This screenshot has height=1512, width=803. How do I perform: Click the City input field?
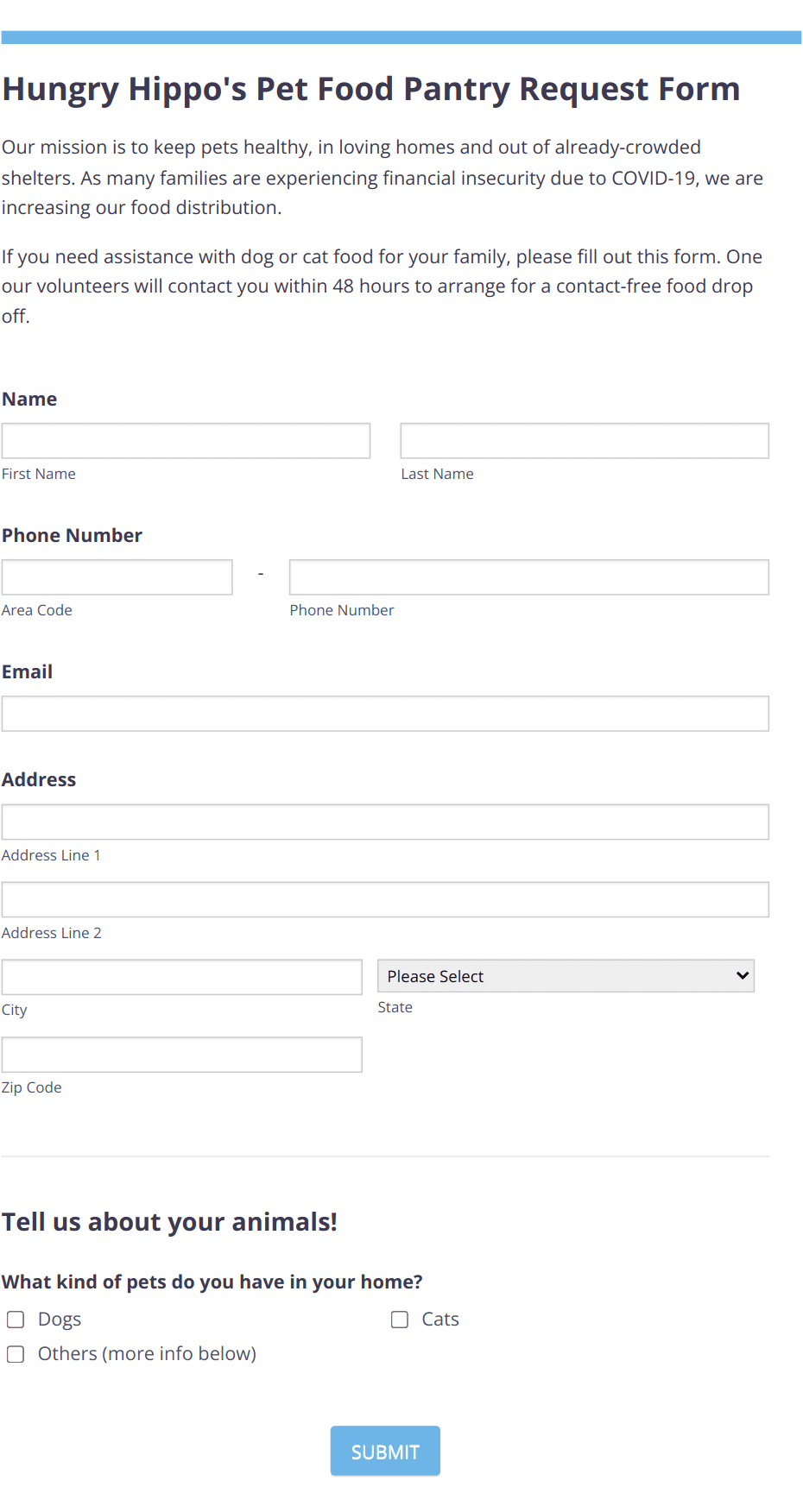point(181,976)
